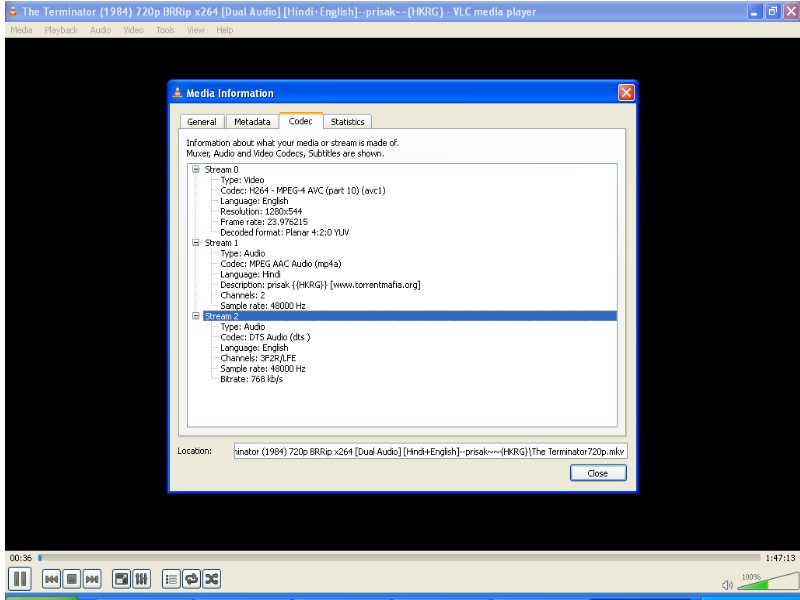
Task: Open extended settings equalizer panel
Action: click(x=141, y=579)
